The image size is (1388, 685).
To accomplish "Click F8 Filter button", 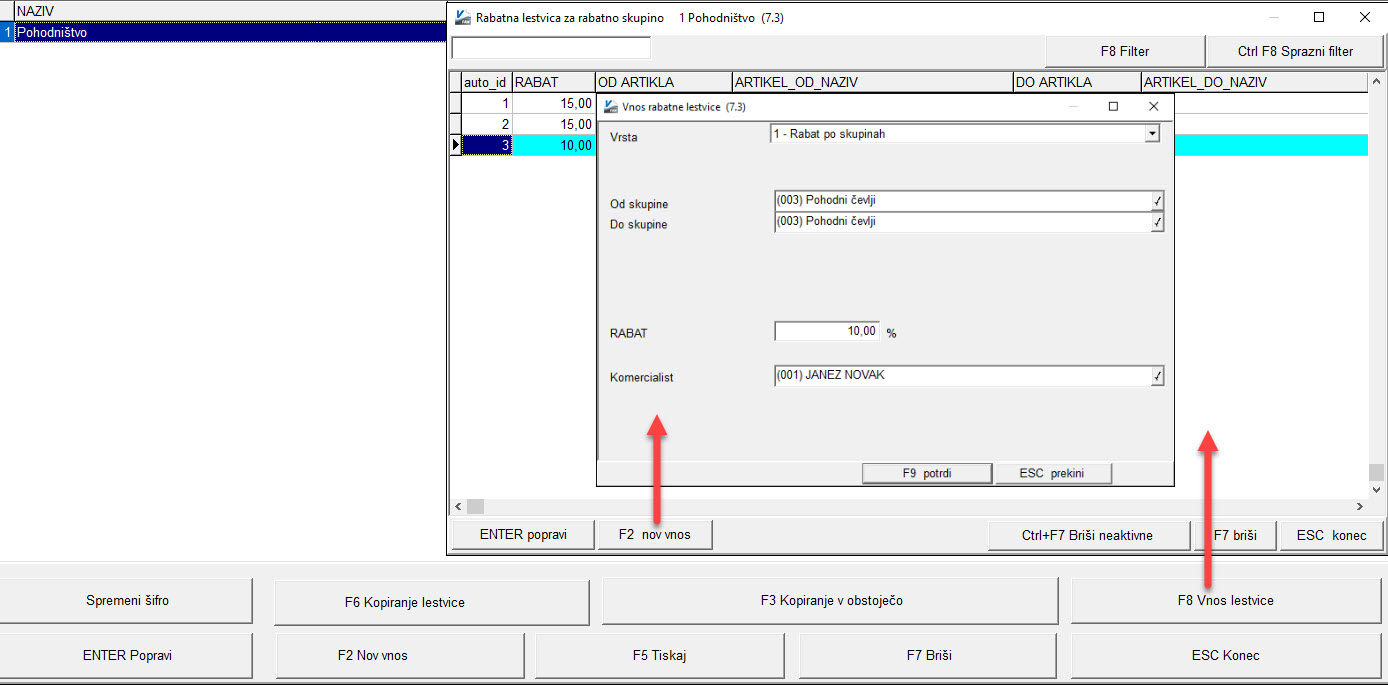I will point(1124,51).
